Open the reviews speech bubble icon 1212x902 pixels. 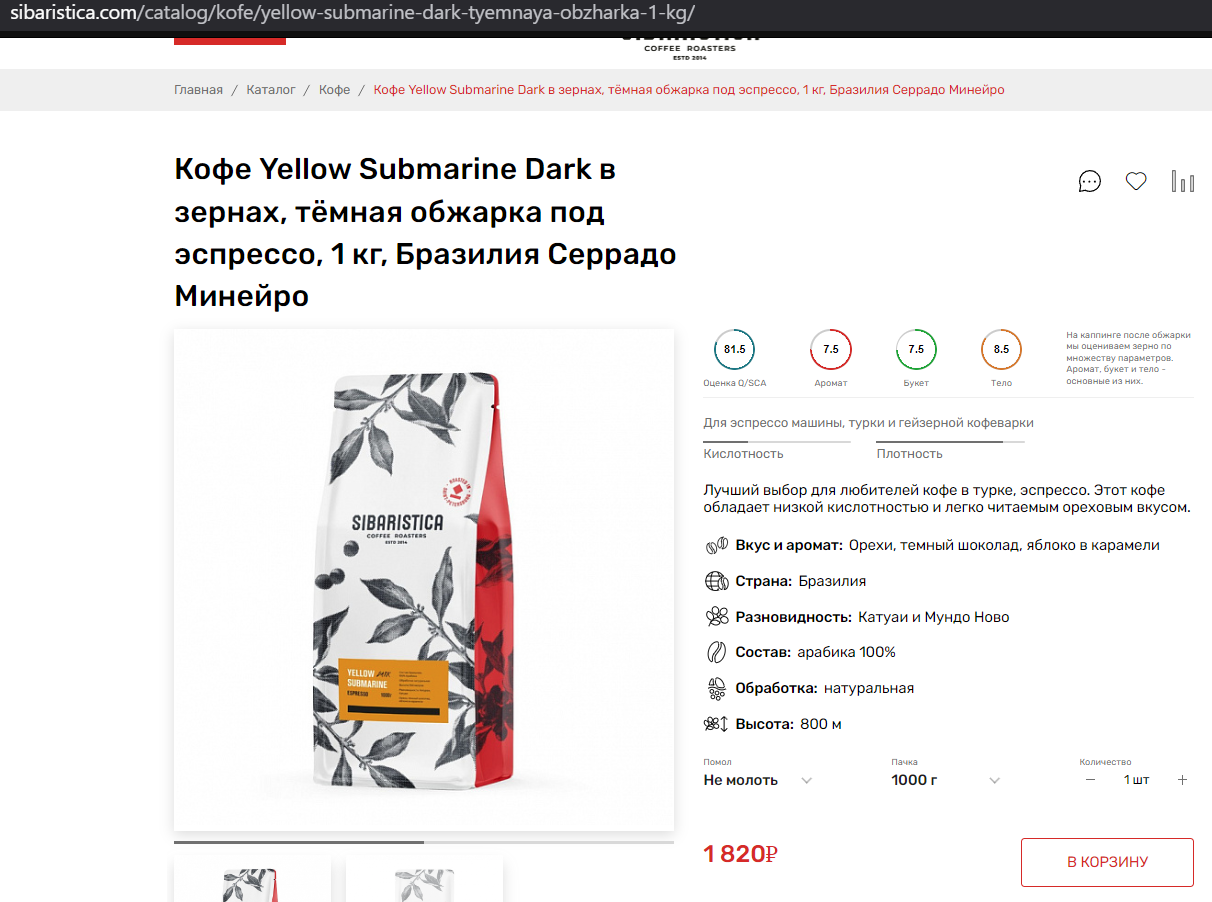click(1089, 182)
